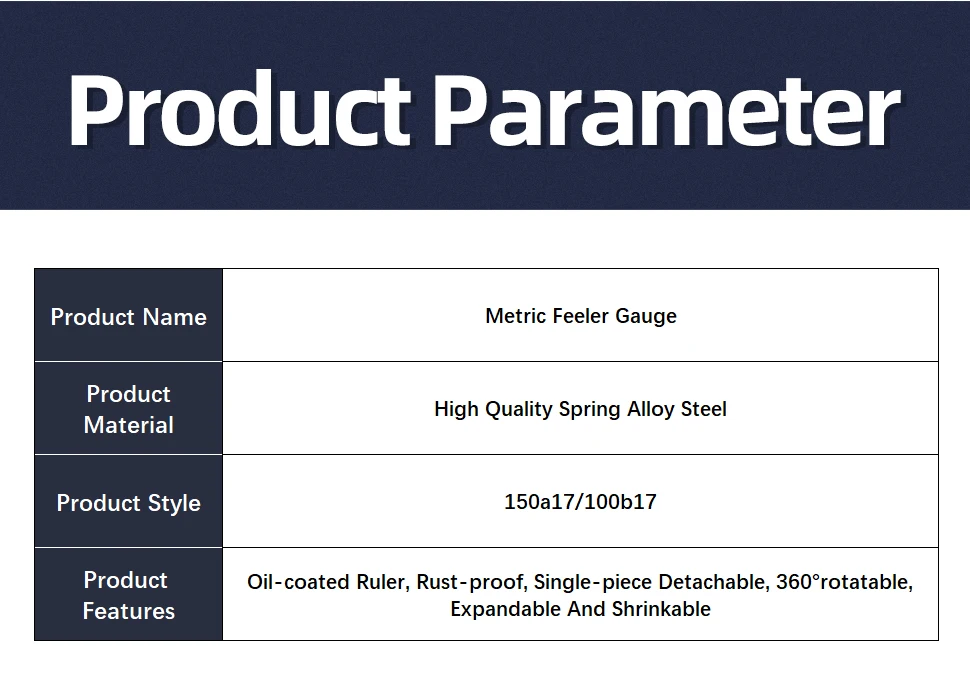Click the "Metric Feeler Gauge" value text

[x=581, y=316]
